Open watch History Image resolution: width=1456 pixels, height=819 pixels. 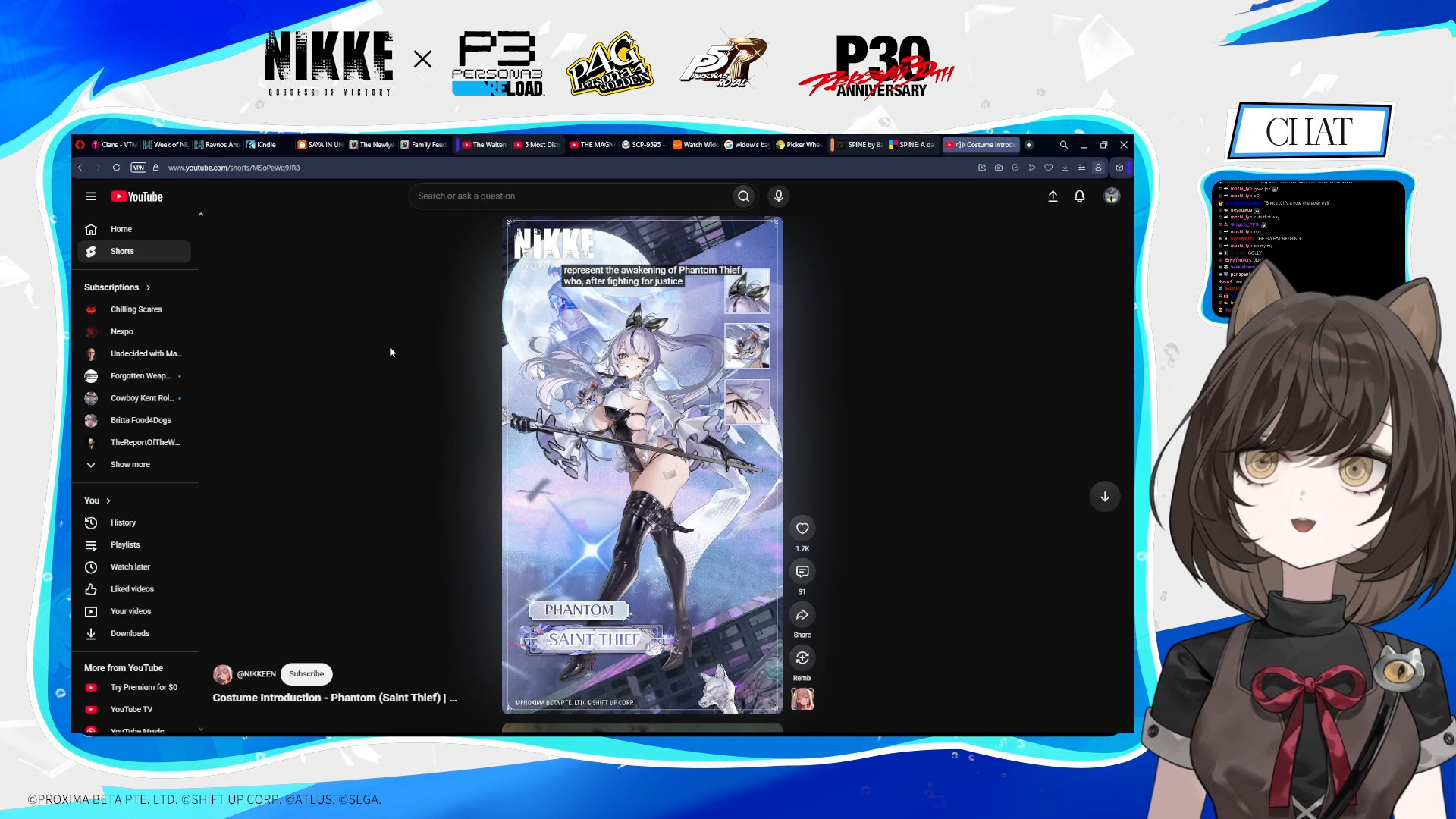click(134, 523)
